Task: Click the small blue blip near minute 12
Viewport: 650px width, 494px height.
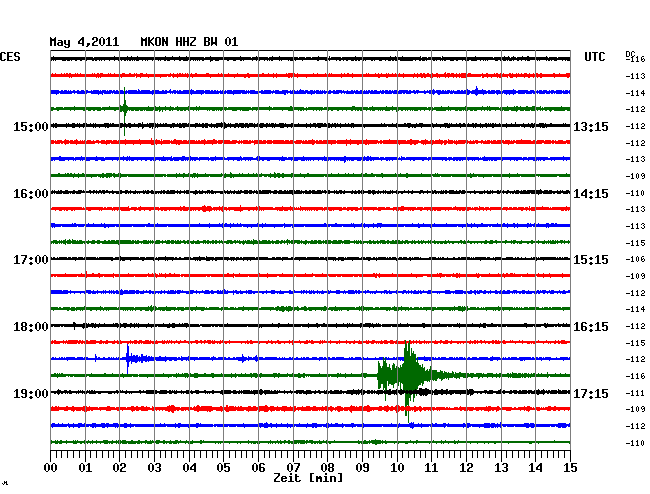Action: [x=477, y=92]
